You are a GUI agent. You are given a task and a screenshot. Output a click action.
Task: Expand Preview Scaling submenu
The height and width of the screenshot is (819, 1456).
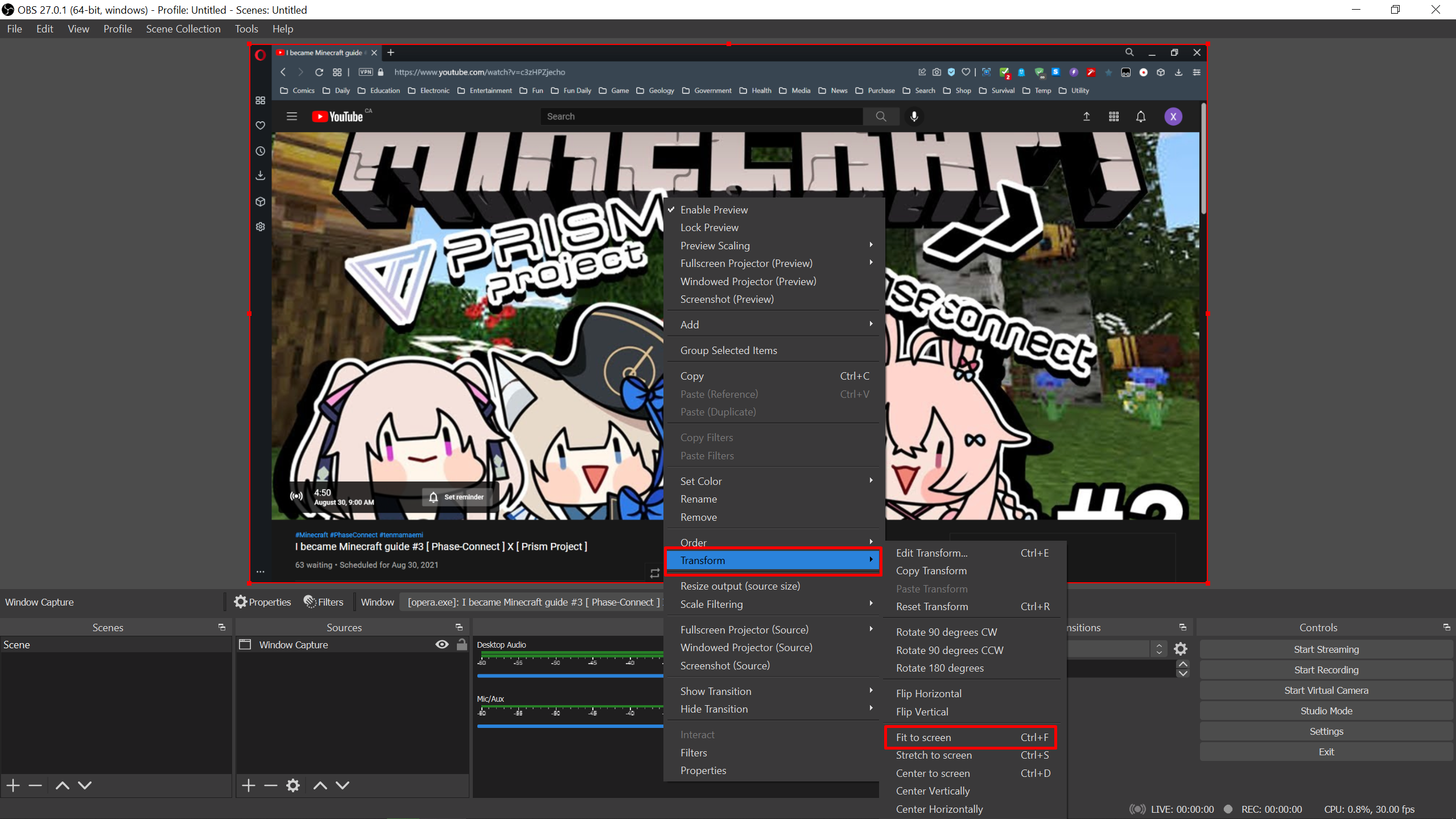tap(773, 245)
